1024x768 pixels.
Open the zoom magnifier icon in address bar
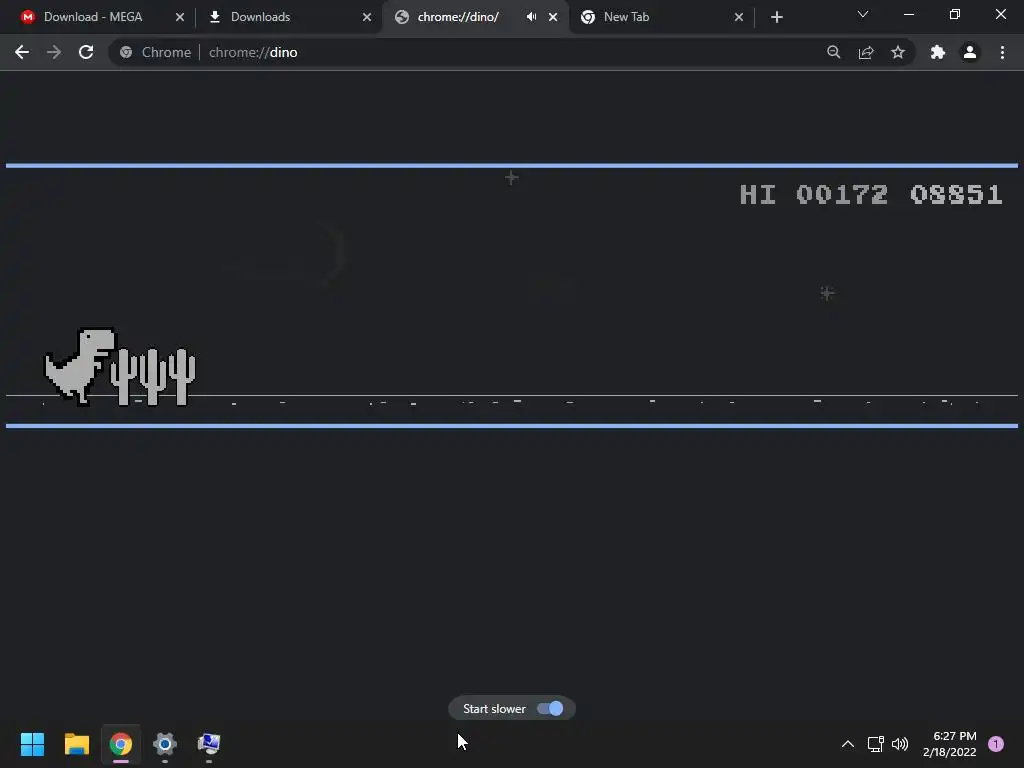833,52
